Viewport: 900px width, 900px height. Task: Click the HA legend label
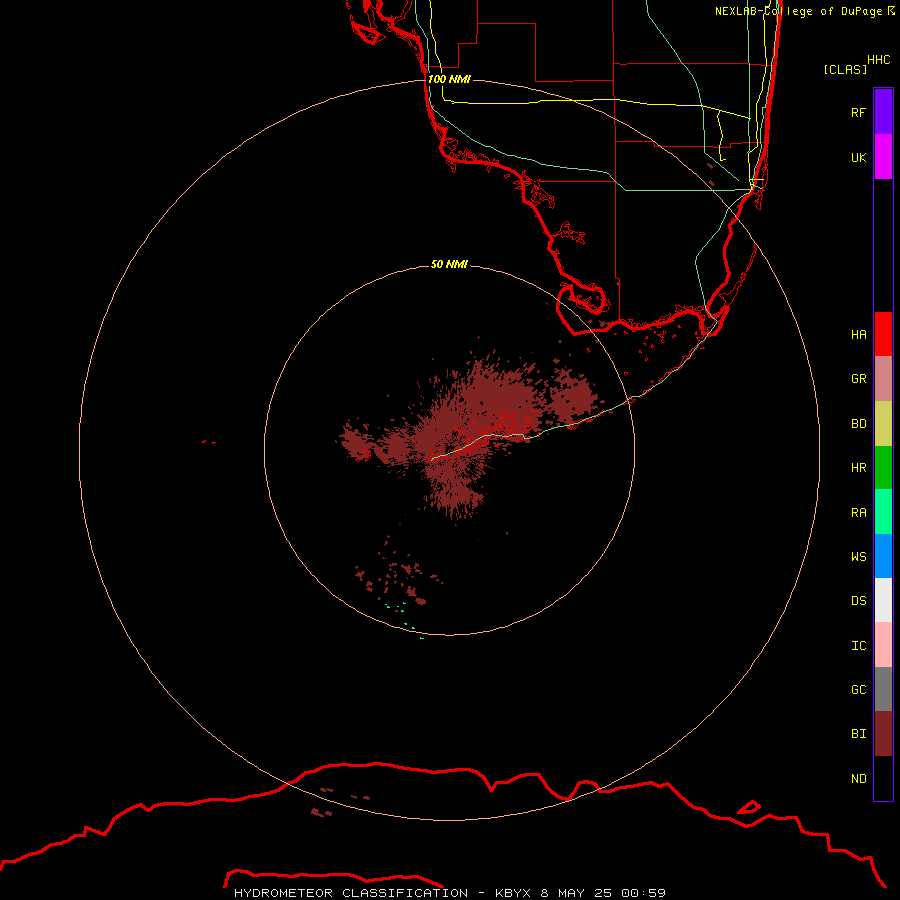click(859, 334)
